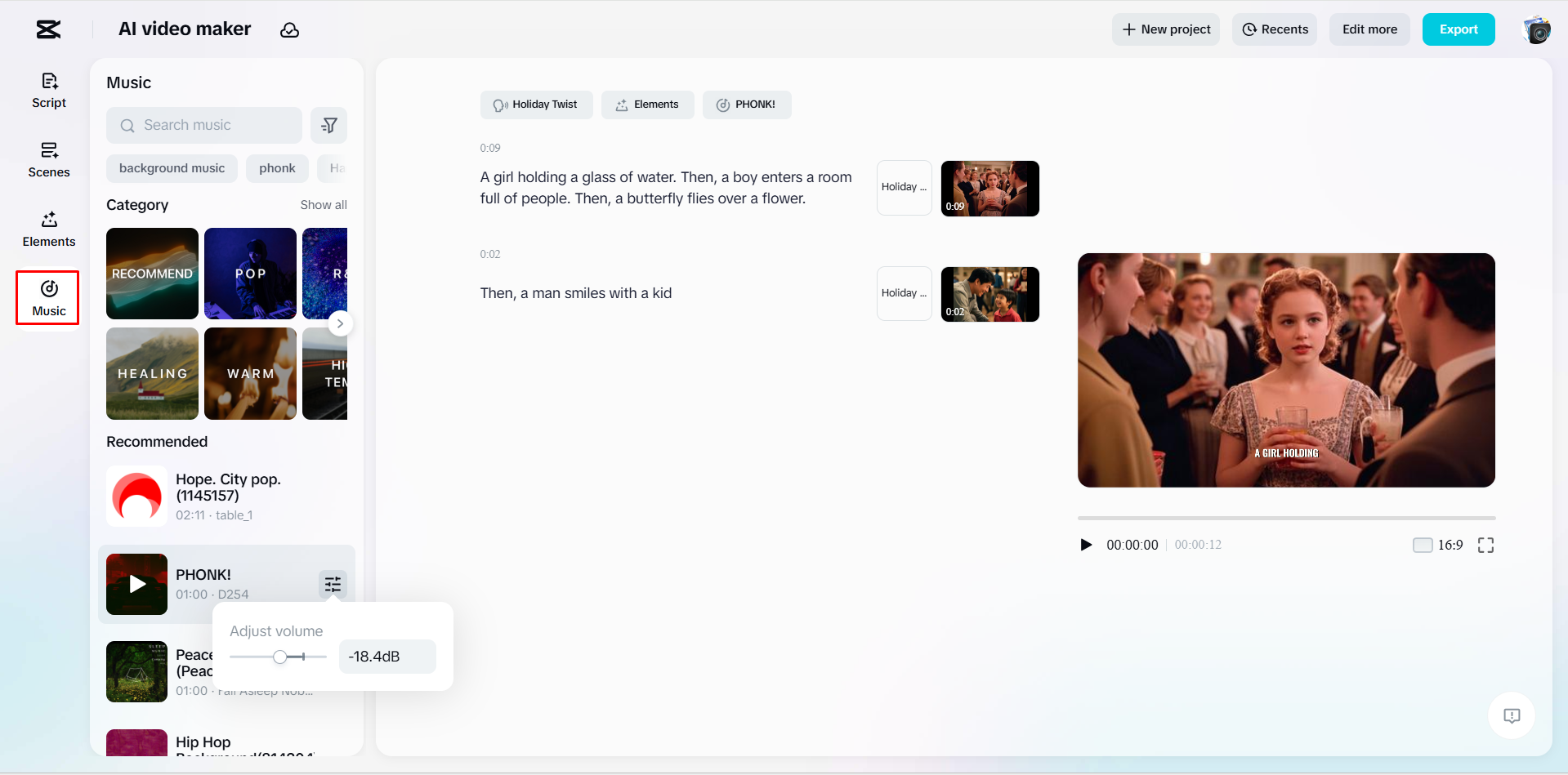Select the Peace track thumbnail
This screenshot has width=1568, height=775.
click(x=137, y=672)
